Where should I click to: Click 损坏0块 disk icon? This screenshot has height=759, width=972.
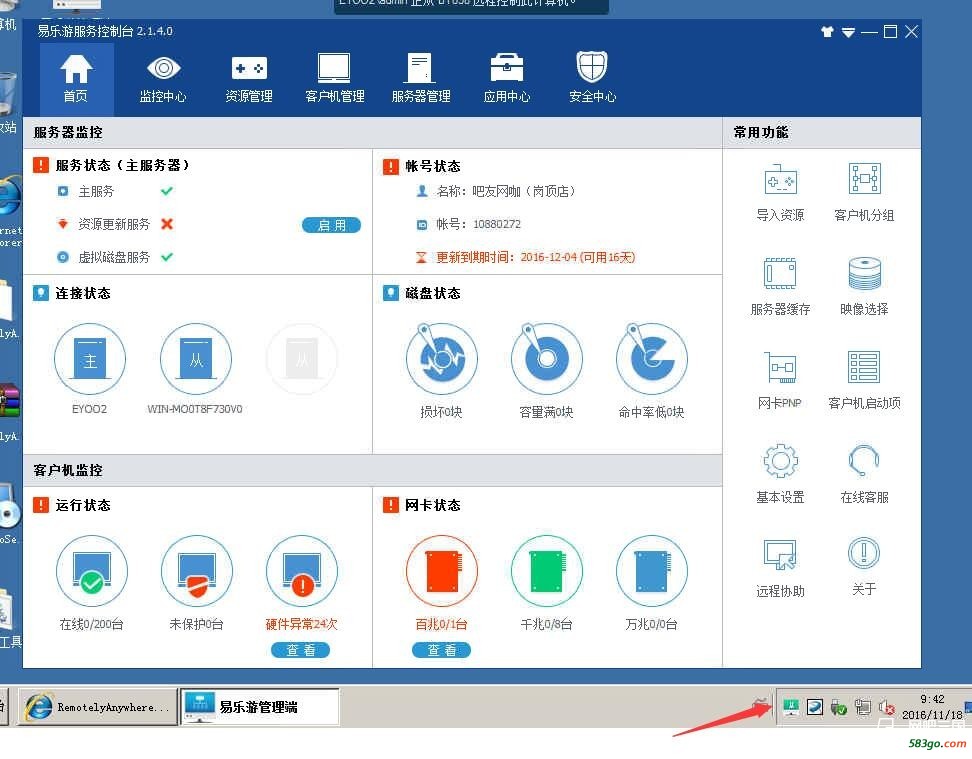(441, 359)
